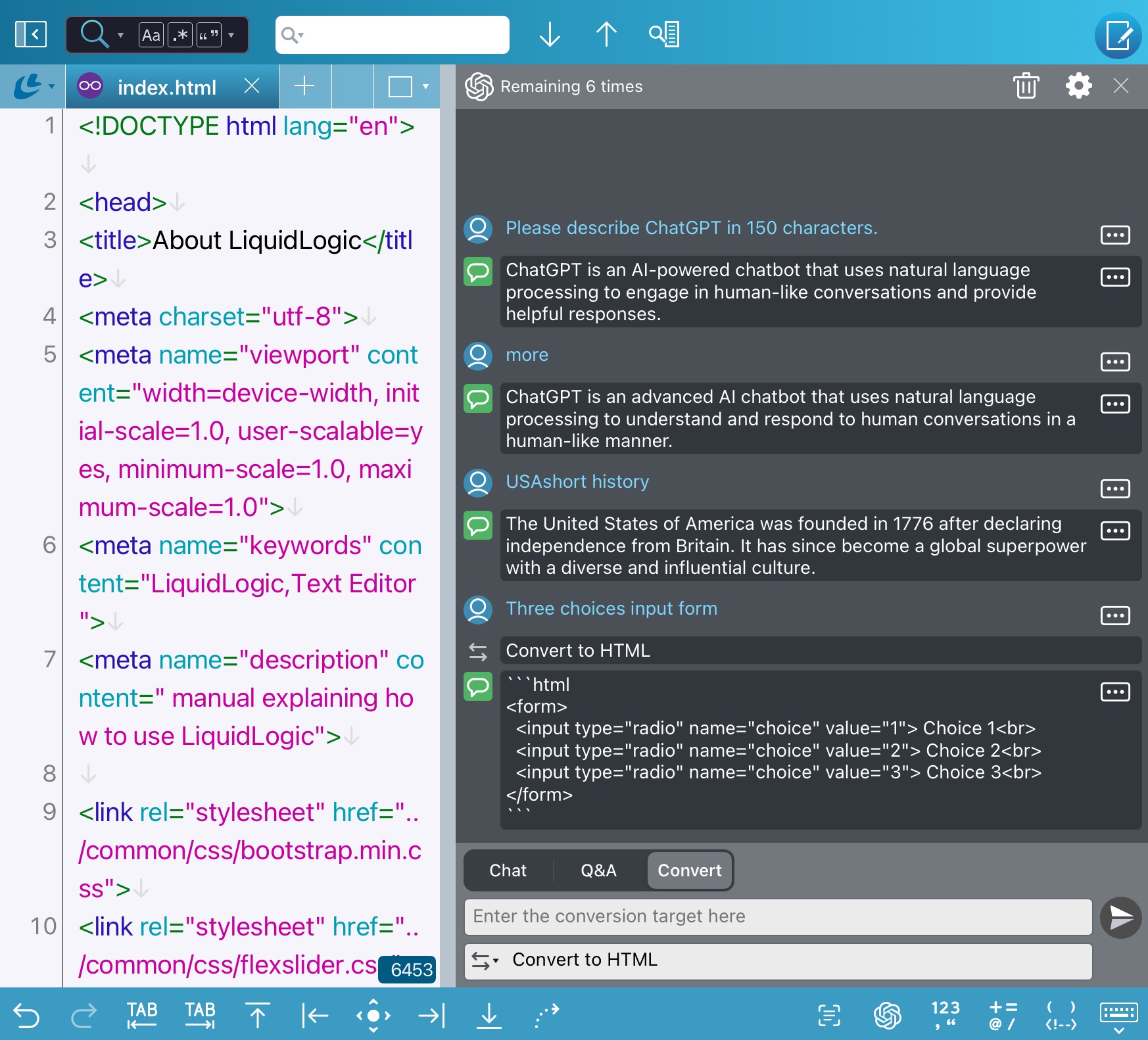Select the Q&A mode tab
This screenshot has height=1040, width=1148.
(x=598, y=870)
